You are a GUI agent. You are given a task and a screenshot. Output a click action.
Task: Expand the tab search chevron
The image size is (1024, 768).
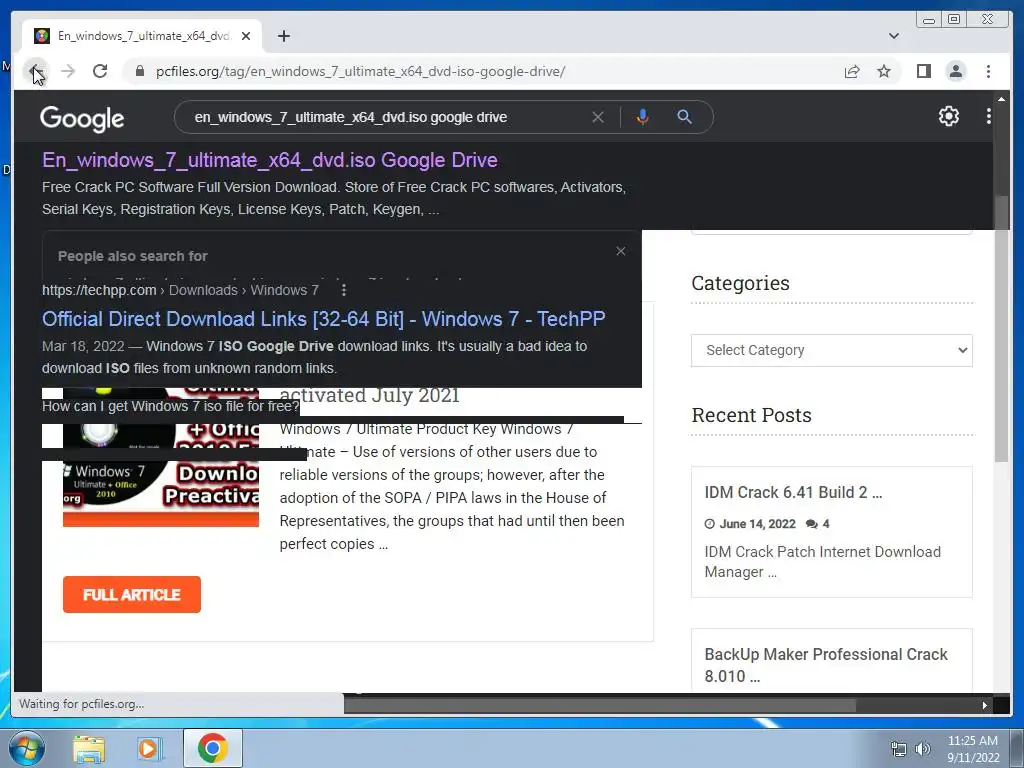(x=893, y=36)
